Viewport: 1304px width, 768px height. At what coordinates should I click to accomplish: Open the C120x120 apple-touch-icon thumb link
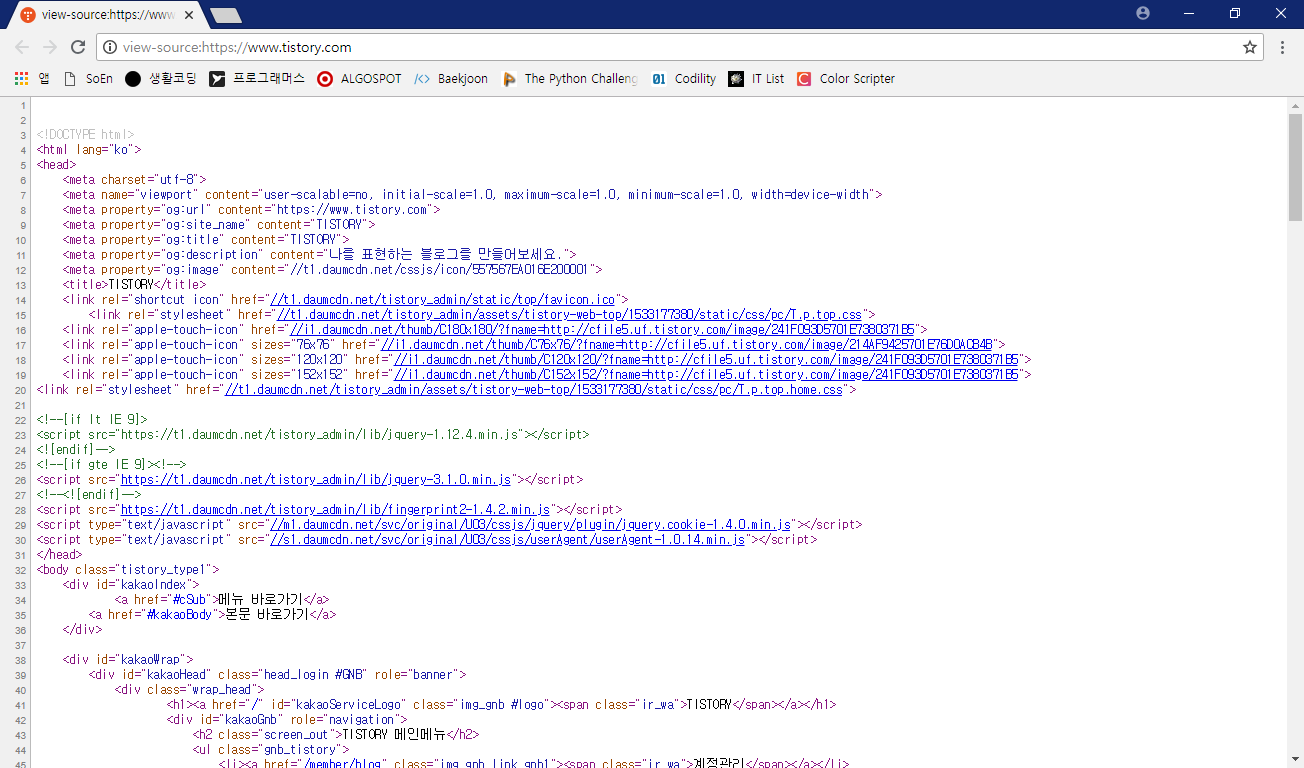708,359
